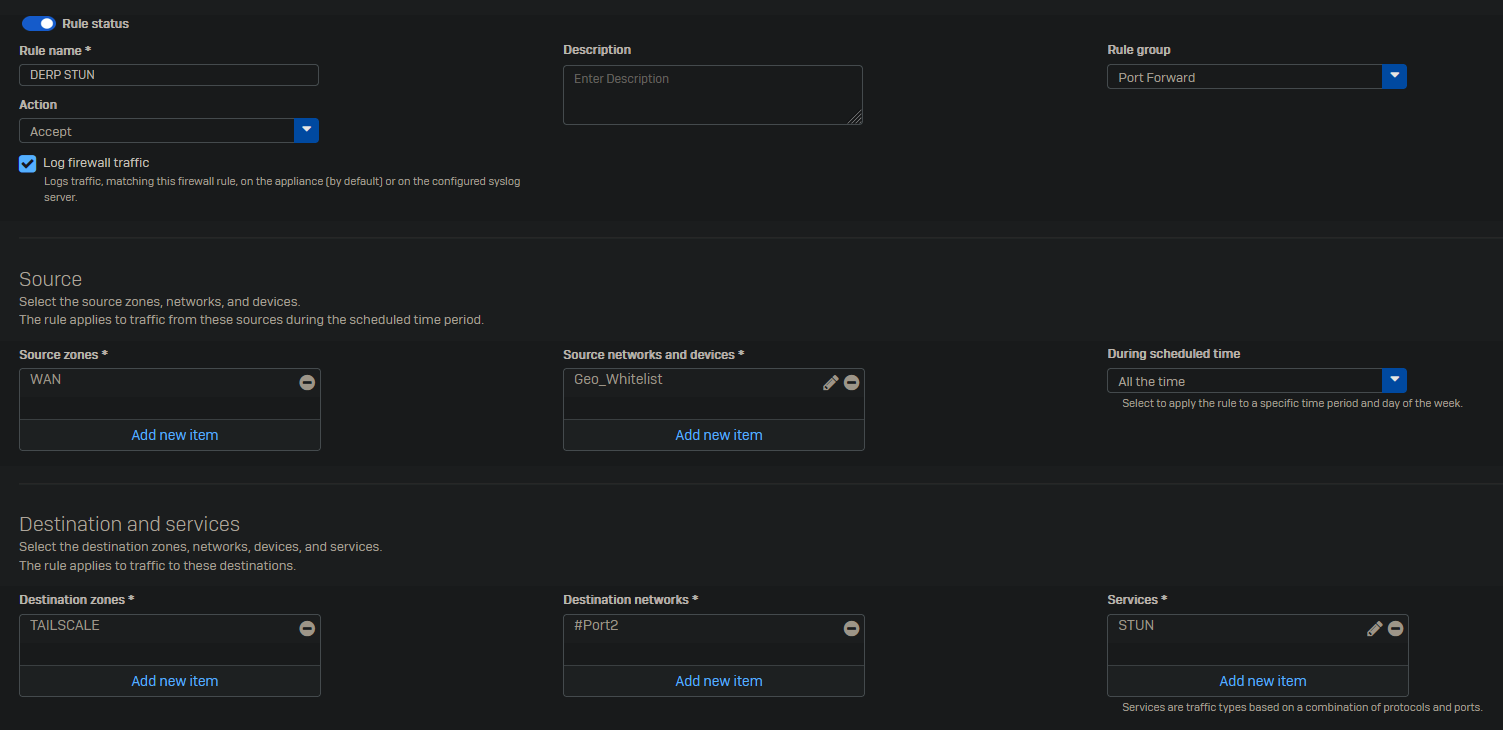Viewport: 1503px width, 730px height.
Task: Remove #Port2 from destination networks
Action: point(851,628)
